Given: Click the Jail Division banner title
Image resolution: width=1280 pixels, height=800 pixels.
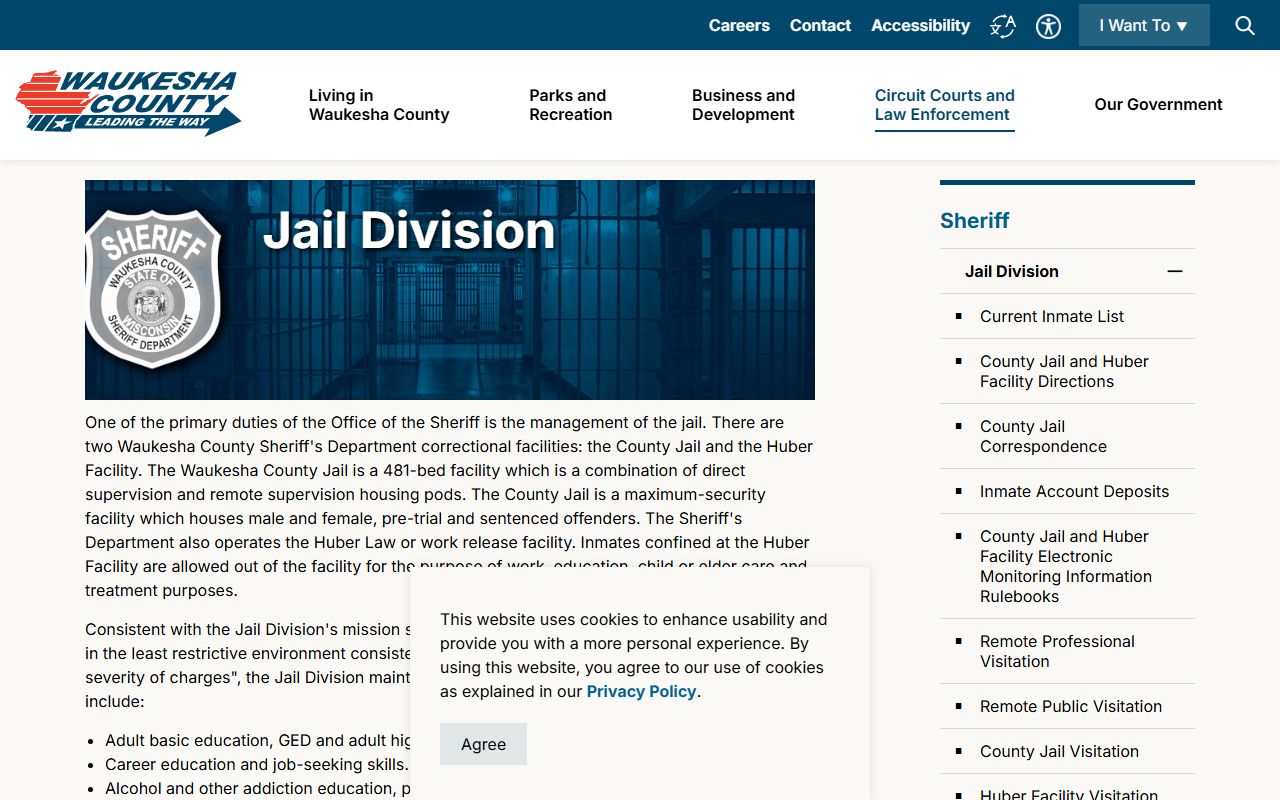Looking at the screenshot, I should tap(409, 231).
